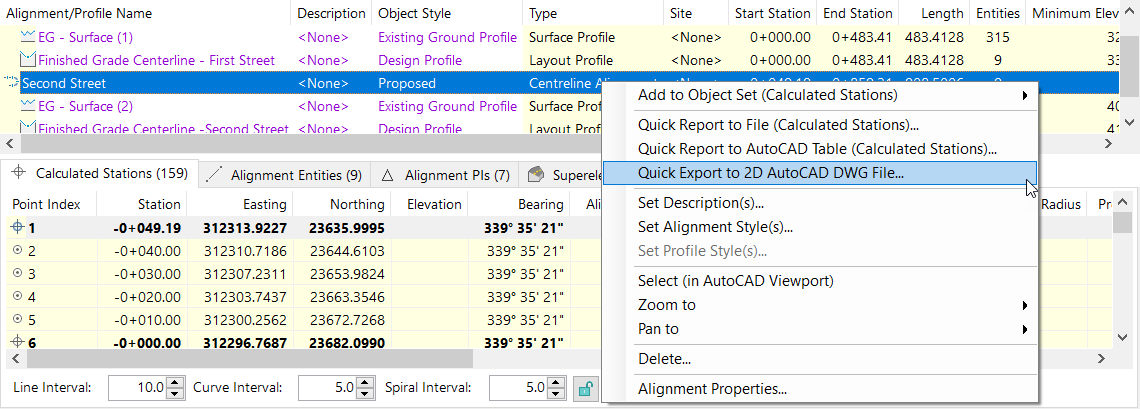Click the point icon in row 3
The image size is (1140, 409).
17,274
